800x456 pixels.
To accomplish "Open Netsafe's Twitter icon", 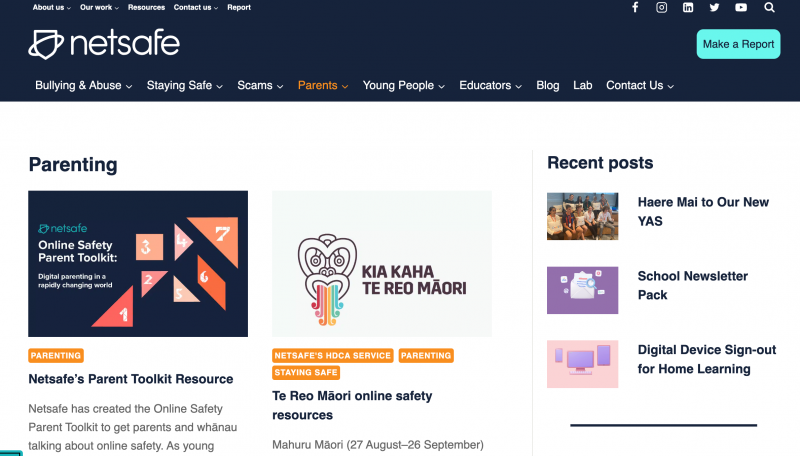I will tap(714, 8).
